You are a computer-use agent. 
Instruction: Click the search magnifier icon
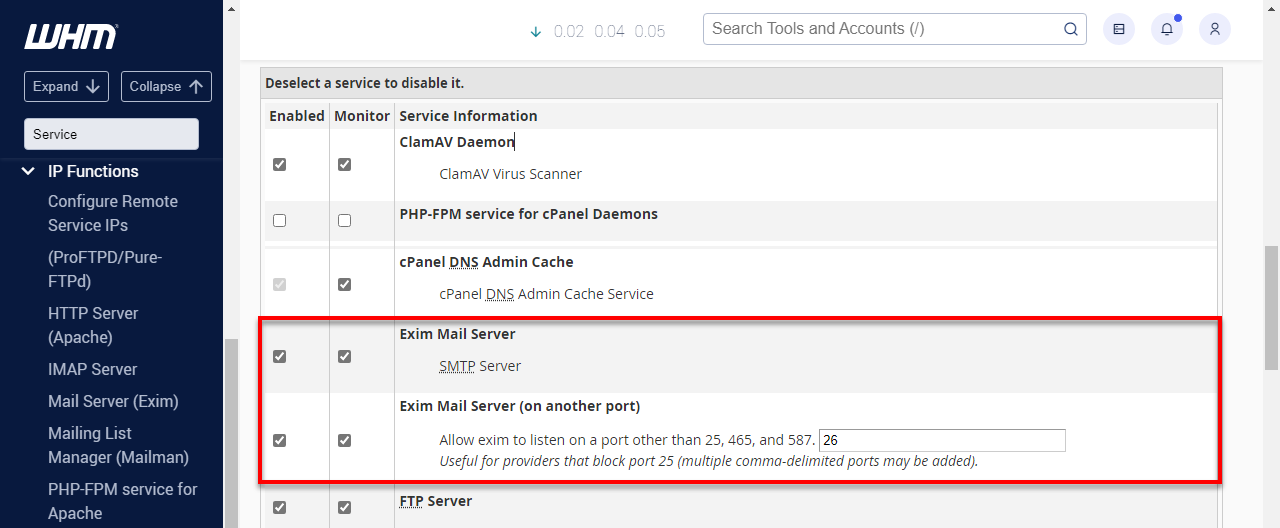(x=1070, y=29)
